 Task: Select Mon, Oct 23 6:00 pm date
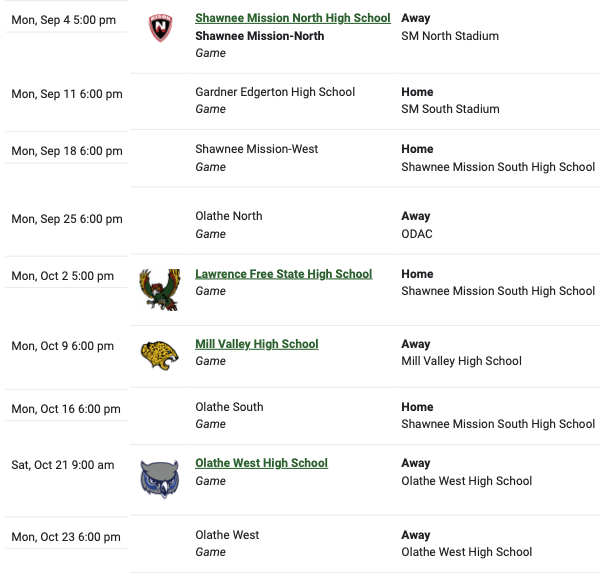[66, 537]
